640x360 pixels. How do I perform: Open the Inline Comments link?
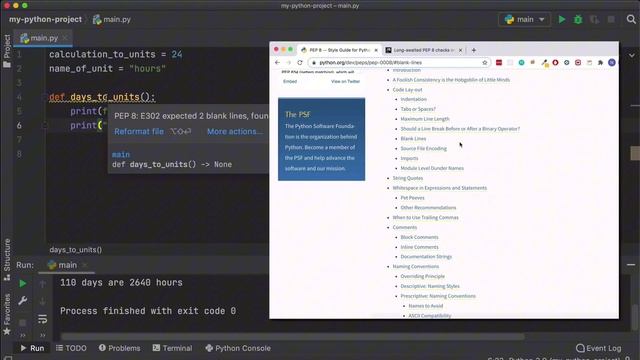point(419,247)
